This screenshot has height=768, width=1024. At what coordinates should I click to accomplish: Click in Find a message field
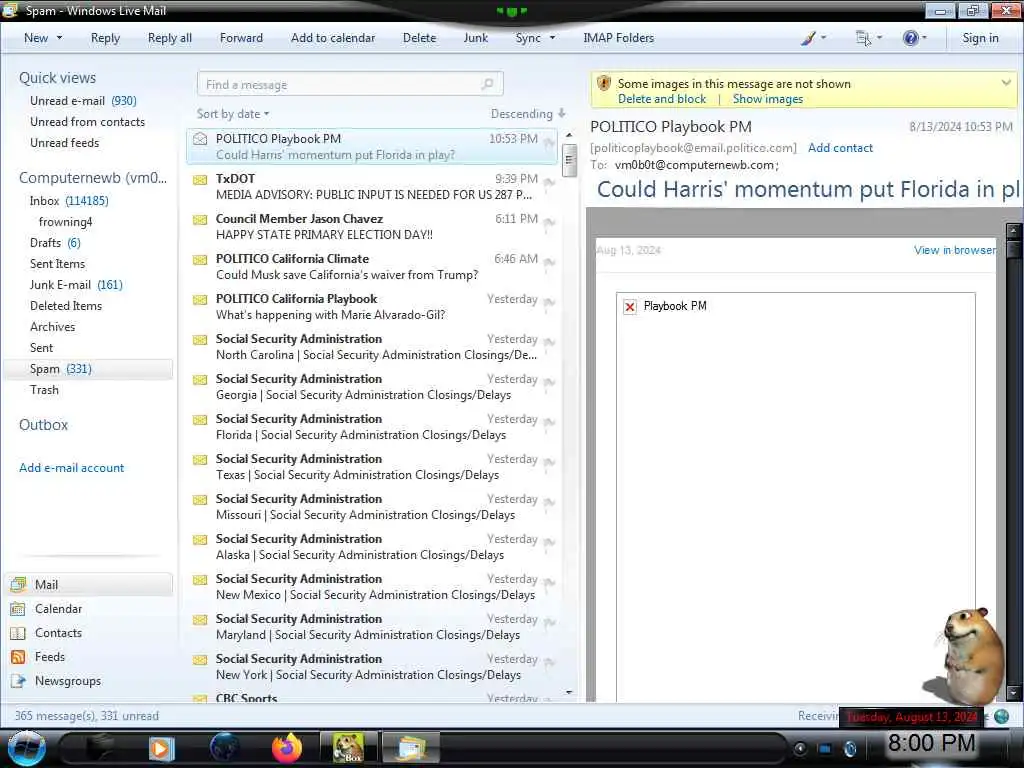click(350, 84)
